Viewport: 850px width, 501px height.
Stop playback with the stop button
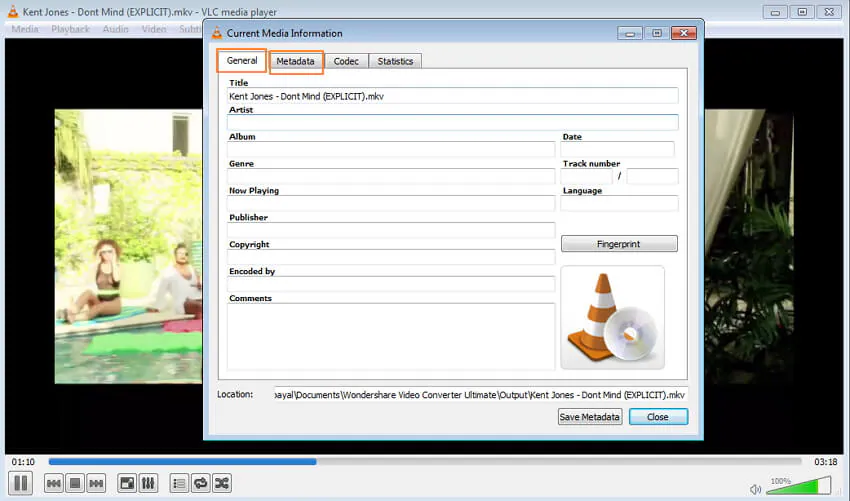(x=75, y=483)
